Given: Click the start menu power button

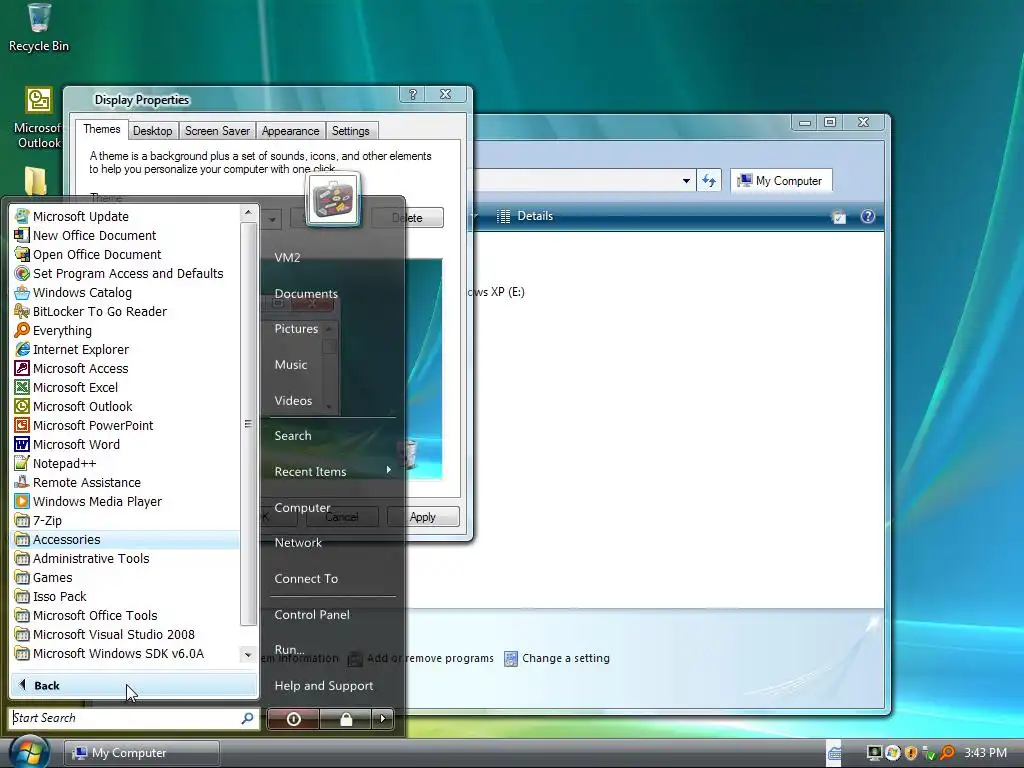Looking at the screenshot, I should (x=293, y=719).
